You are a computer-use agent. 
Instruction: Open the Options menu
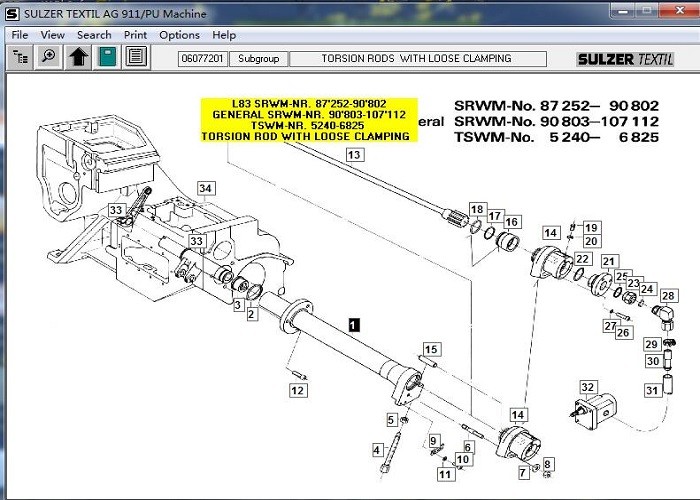pyautogui.click(x=179, y=35)
